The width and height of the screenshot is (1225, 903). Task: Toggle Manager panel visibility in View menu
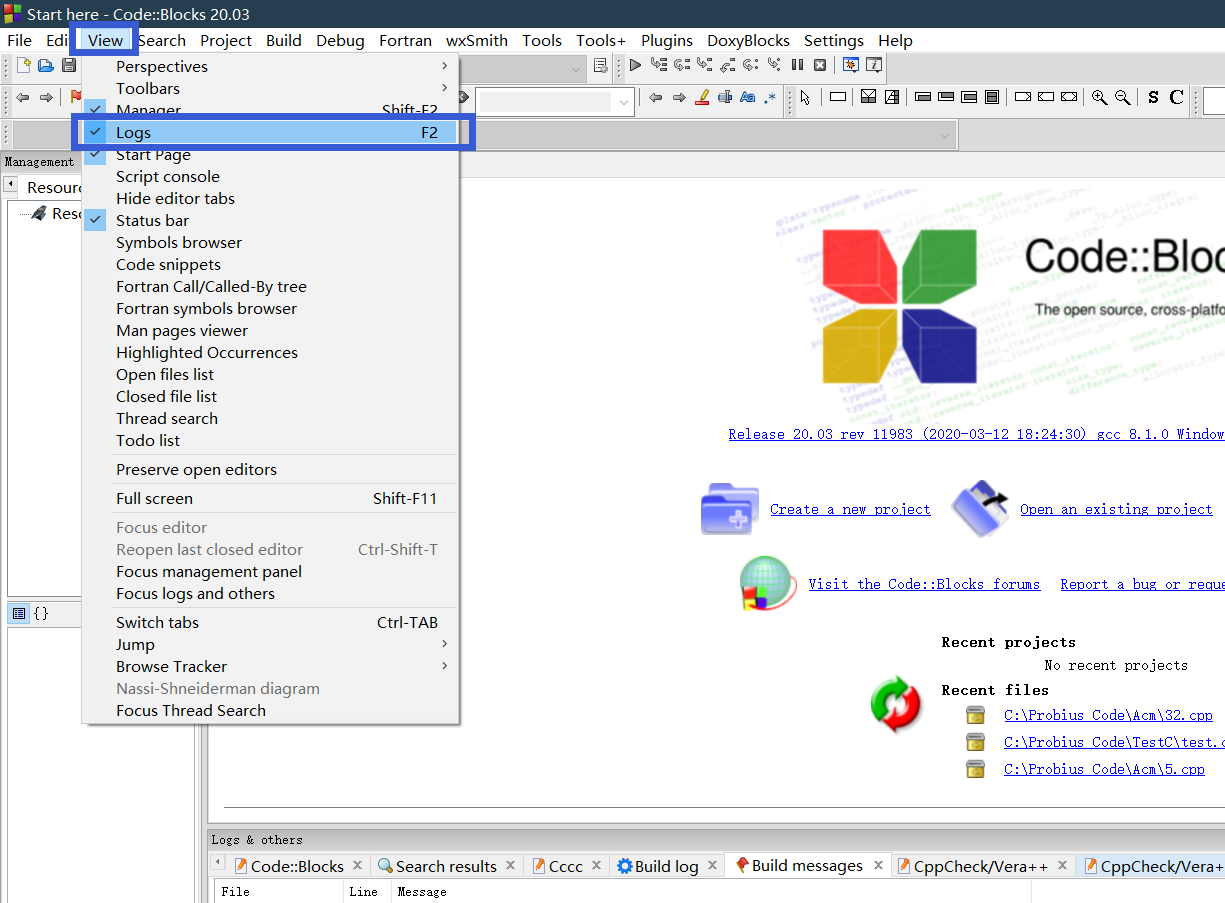pos(271,110)
